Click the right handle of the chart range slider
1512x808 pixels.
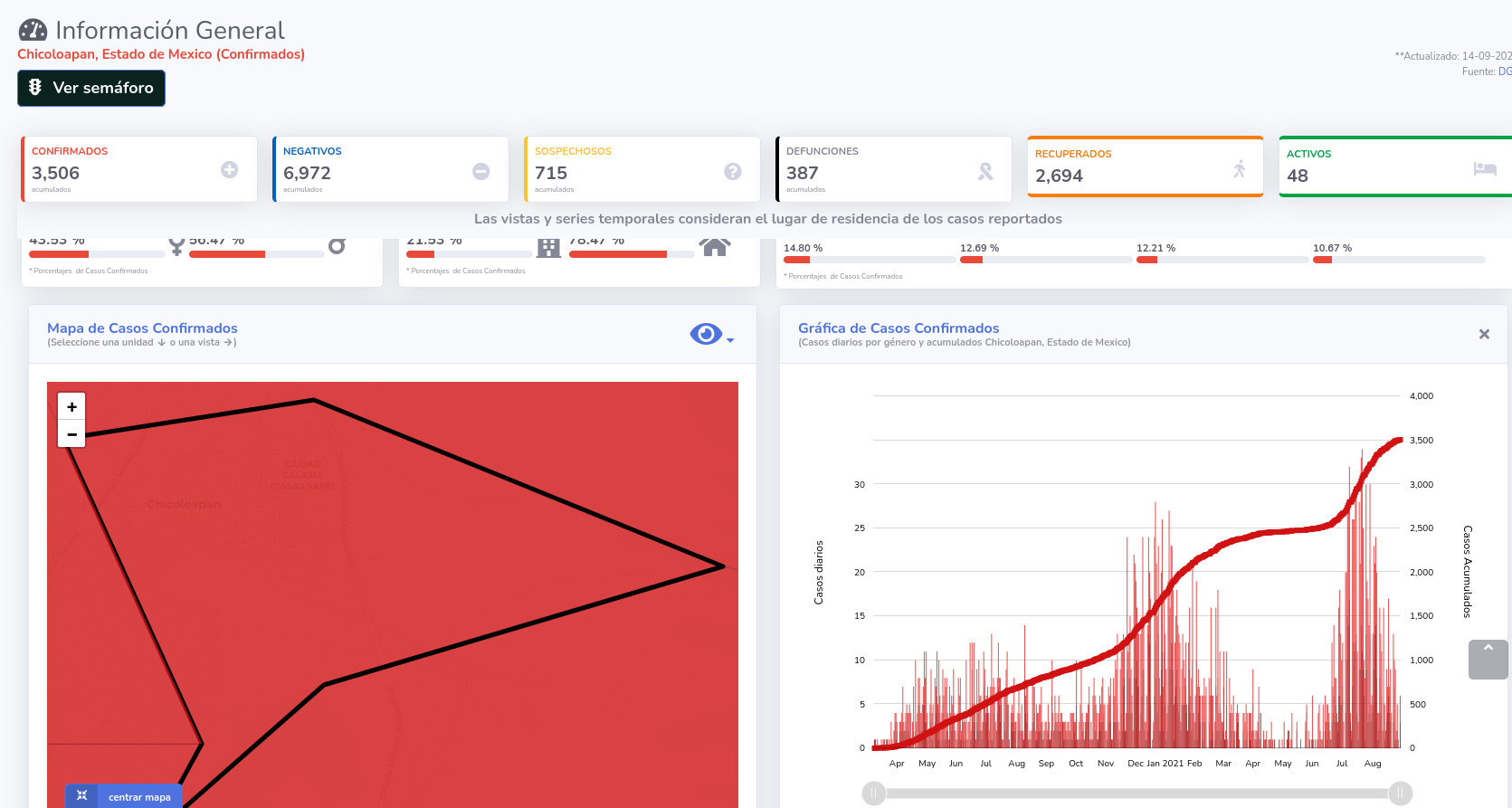tap(1401, 794)
